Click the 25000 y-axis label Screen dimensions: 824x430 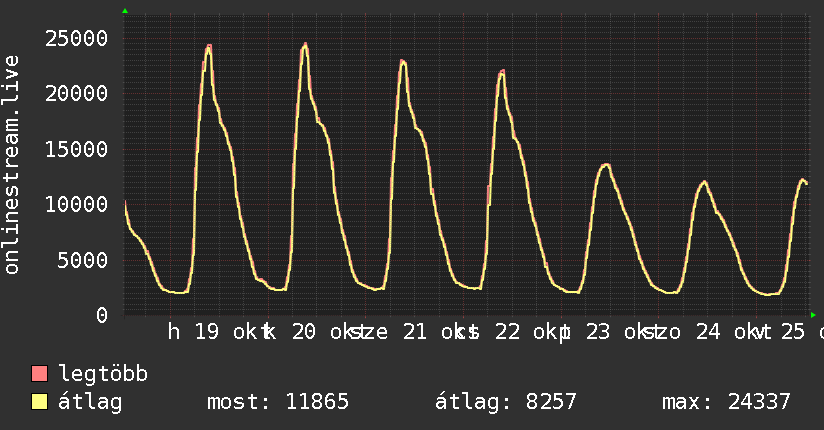coord(76,38)
